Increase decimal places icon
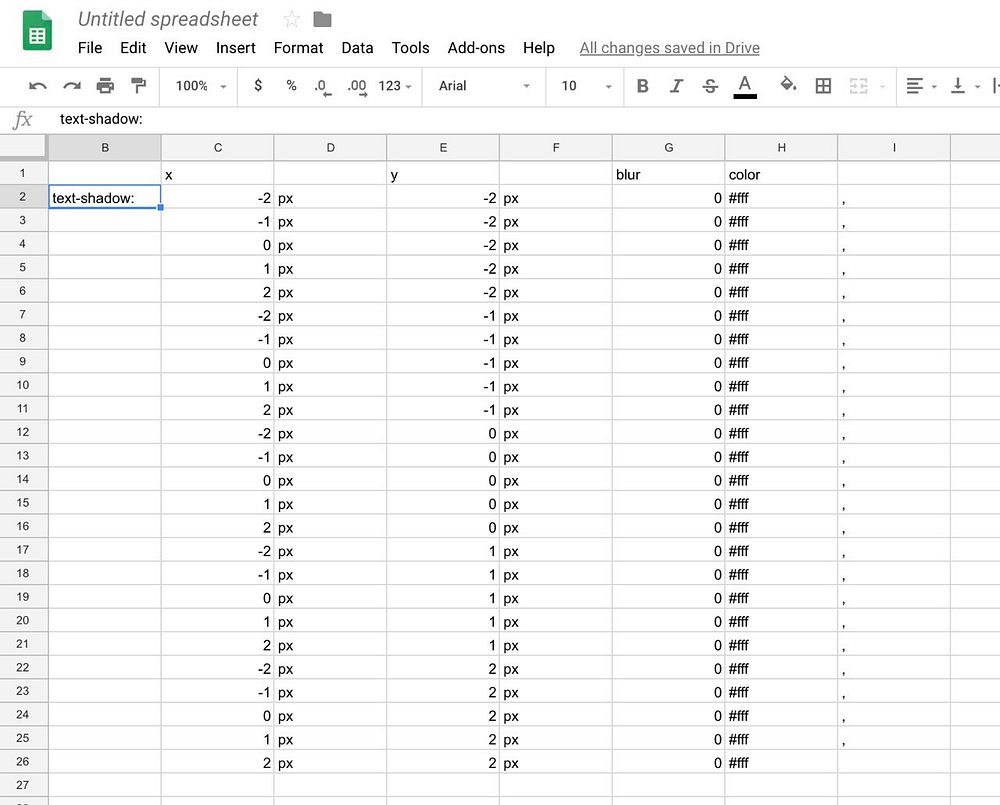 pyautogui.click(x=357, y=87)
